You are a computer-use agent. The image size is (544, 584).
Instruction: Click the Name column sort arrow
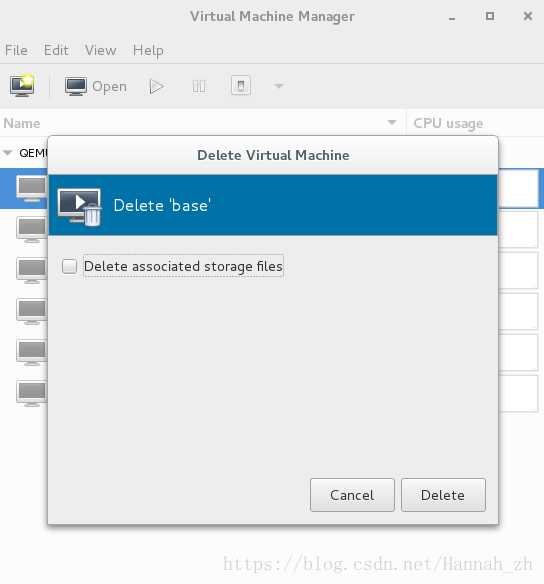[x=392, y=122]
